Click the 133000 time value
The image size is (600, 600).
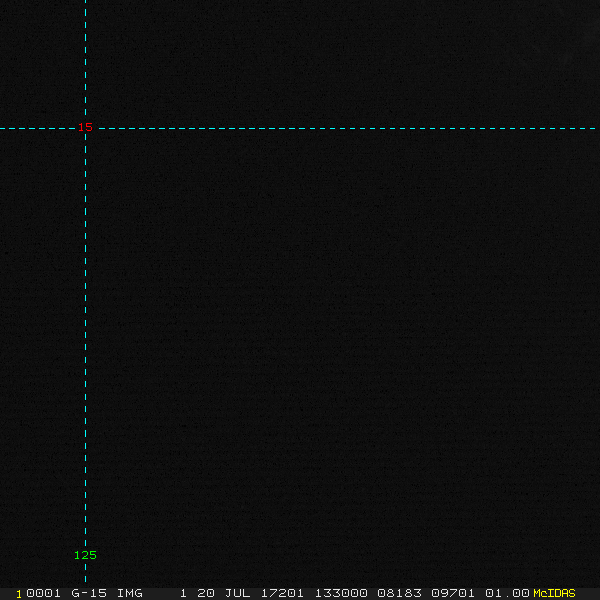tap(341, 593)
